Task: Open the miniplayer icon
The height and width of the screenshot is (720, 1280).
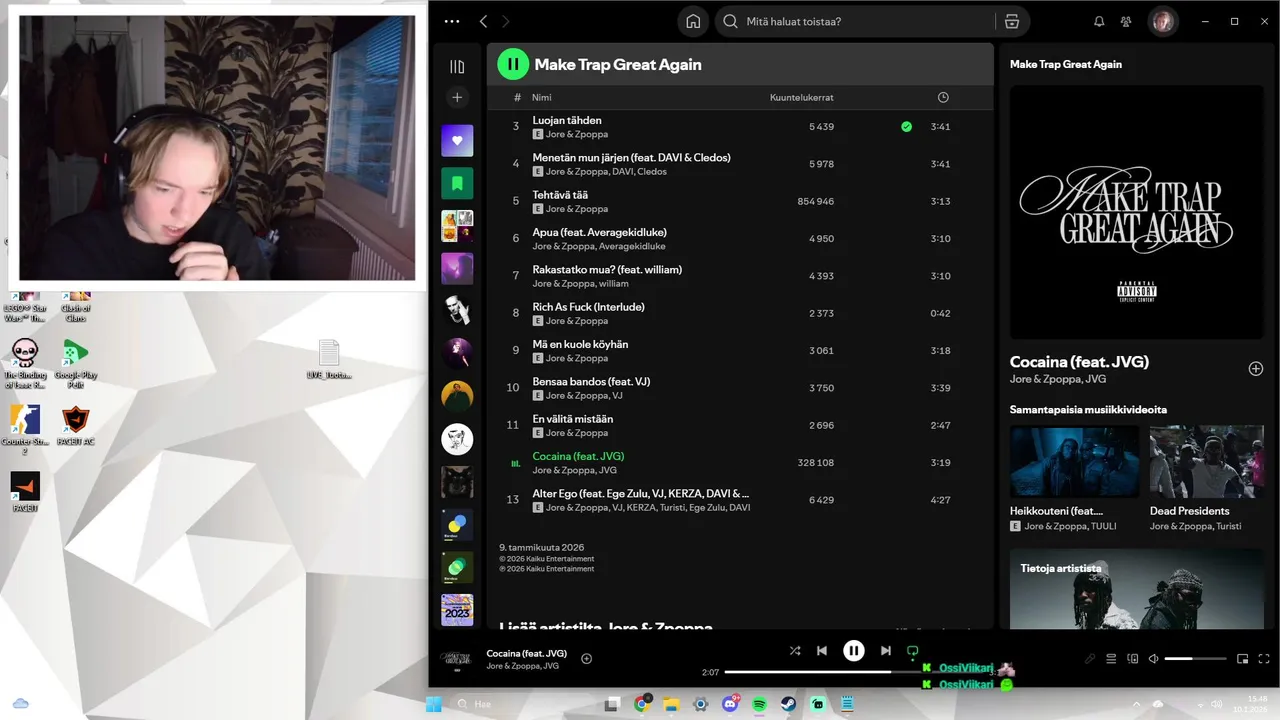Action: pyautogui.click(x=1243, y=659)
